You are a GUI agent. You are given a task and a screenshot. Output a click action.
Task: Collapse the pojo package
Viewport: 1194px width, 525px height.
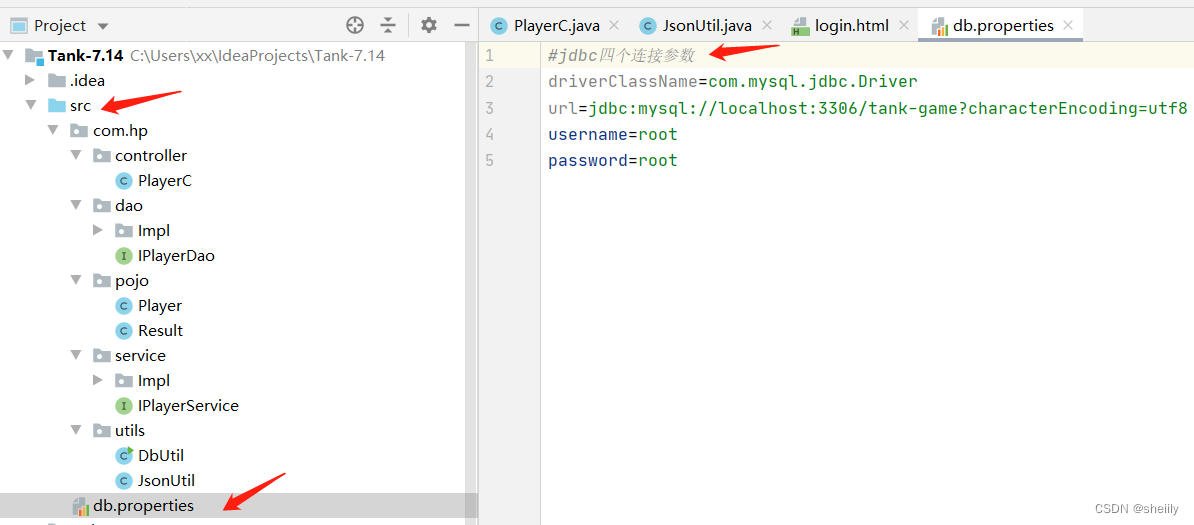[x=75, y=280]
